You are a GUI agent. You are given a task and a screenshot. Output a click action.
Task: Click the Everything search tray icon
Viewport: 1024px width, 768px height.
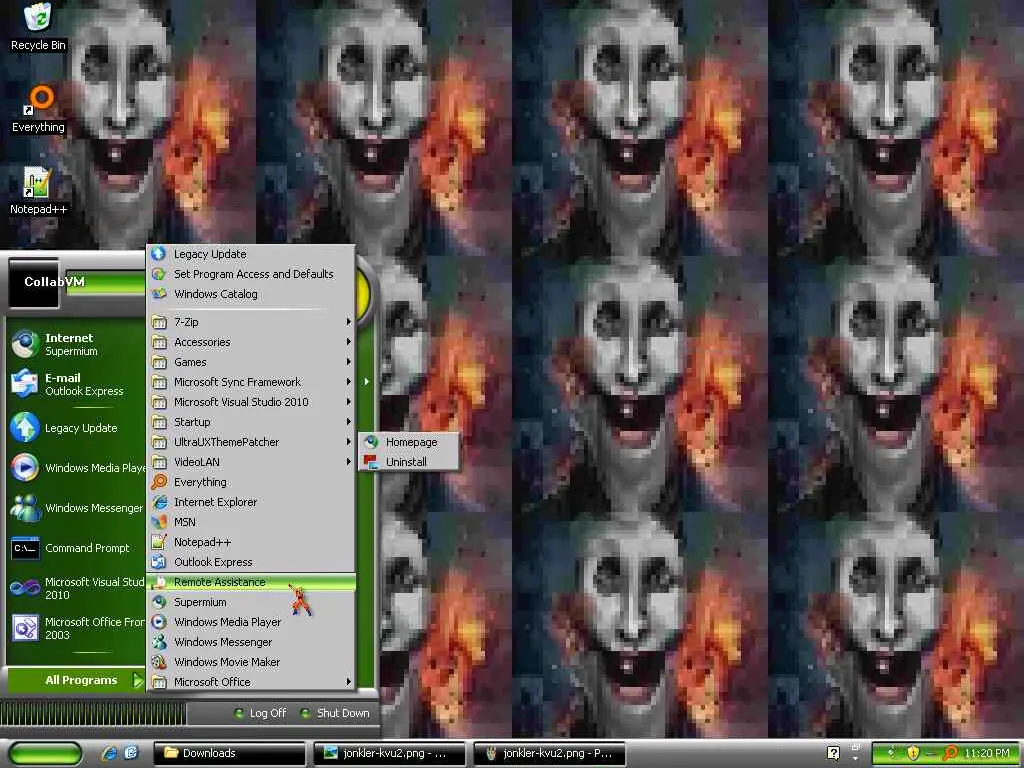pos(951,754)
